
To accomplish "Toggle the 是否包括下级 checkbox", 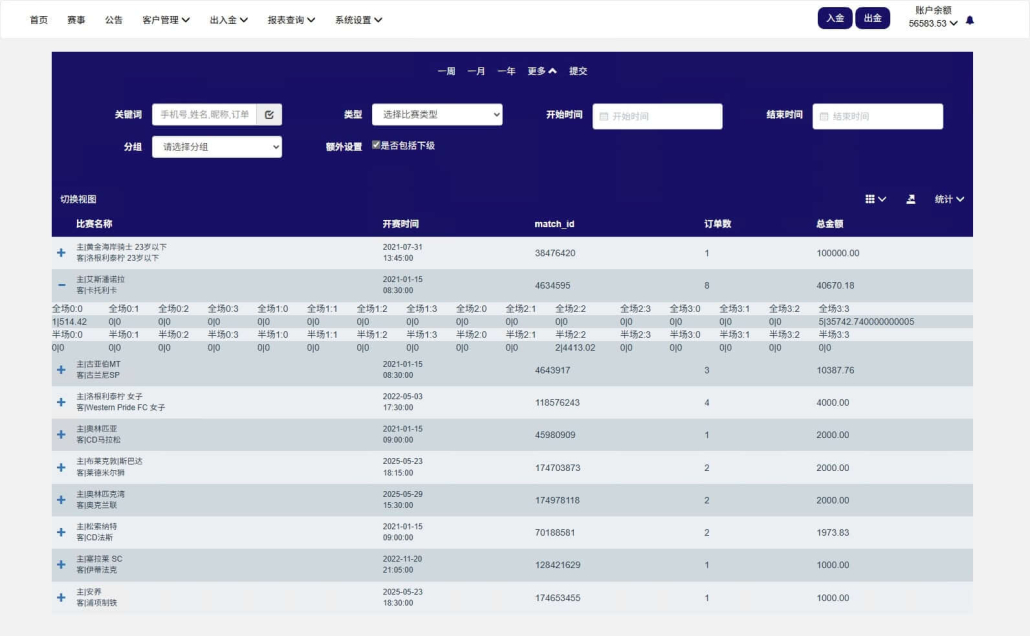I will pyautogui.click(x=376, y=145).
